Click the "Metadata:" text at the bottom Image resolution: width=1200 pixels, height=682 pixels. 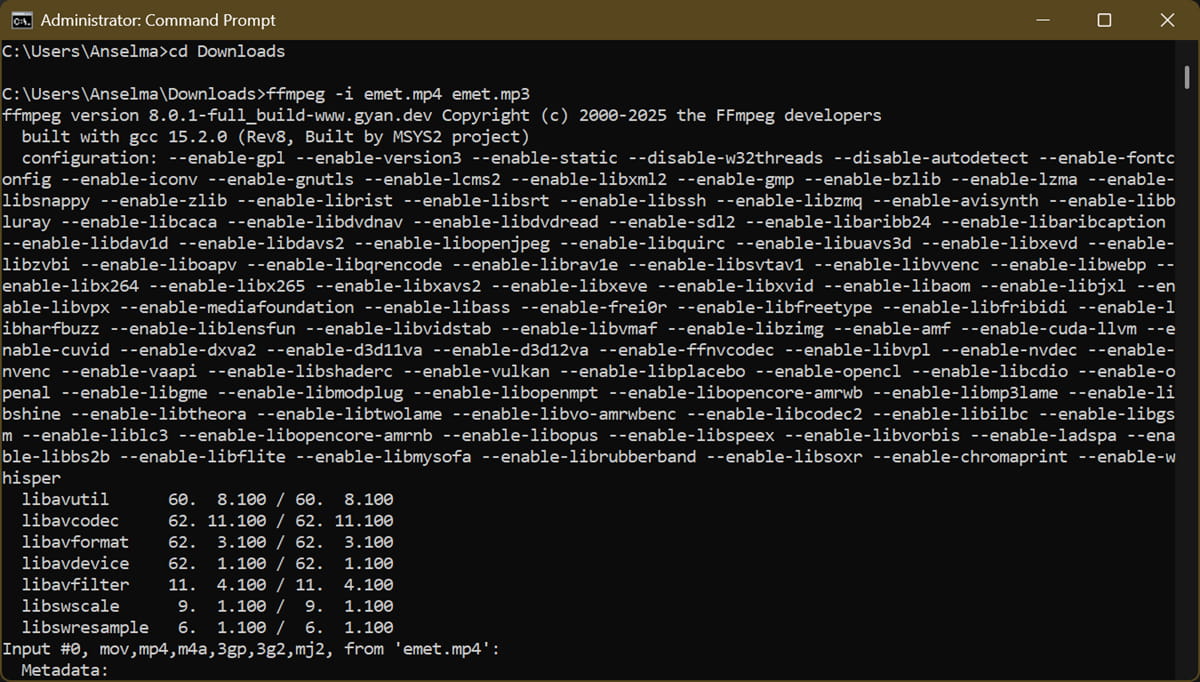click(x=64, y=670)
